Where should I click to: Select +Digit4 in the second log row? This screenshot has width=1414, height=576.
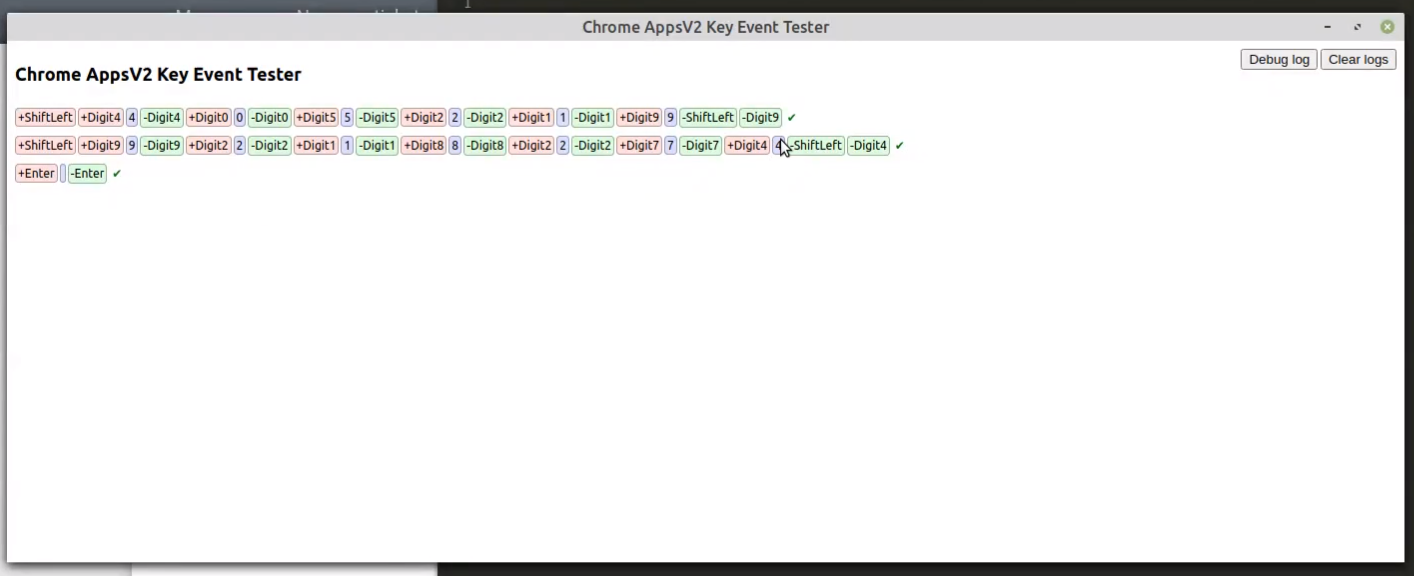(x=747, y=145)
